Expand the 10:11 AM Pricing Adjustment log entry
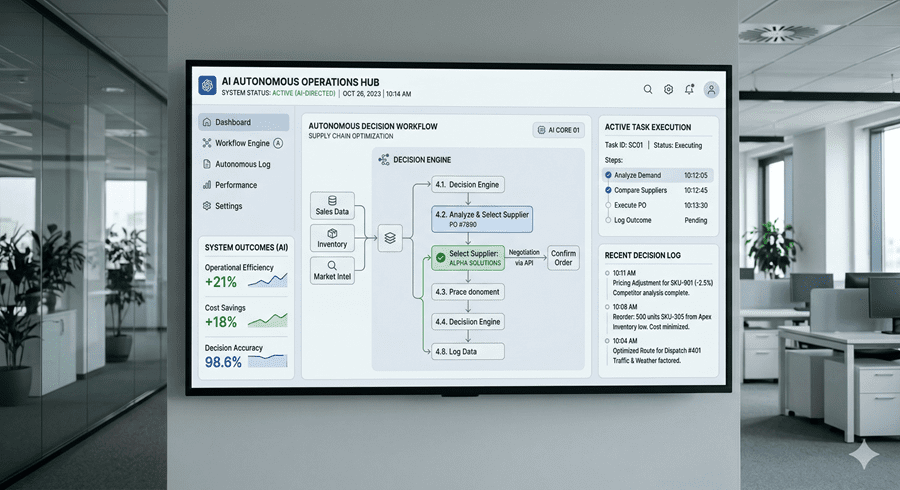Image resolution: width=900 pixels, height=490 pixels. coord(658,284)
